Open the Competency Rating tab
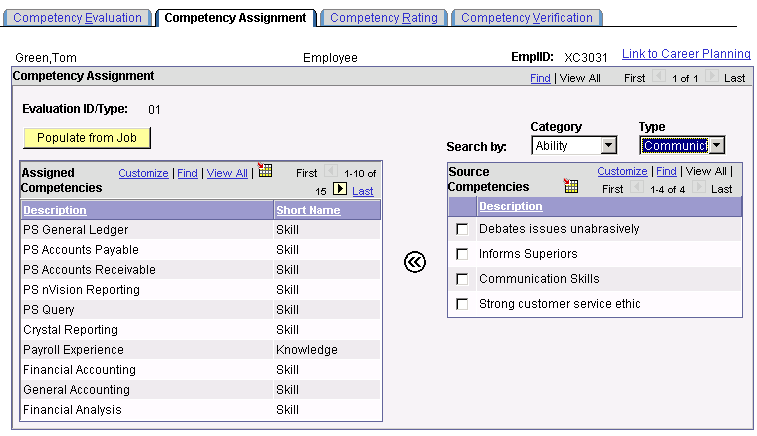 click(384, 18)
